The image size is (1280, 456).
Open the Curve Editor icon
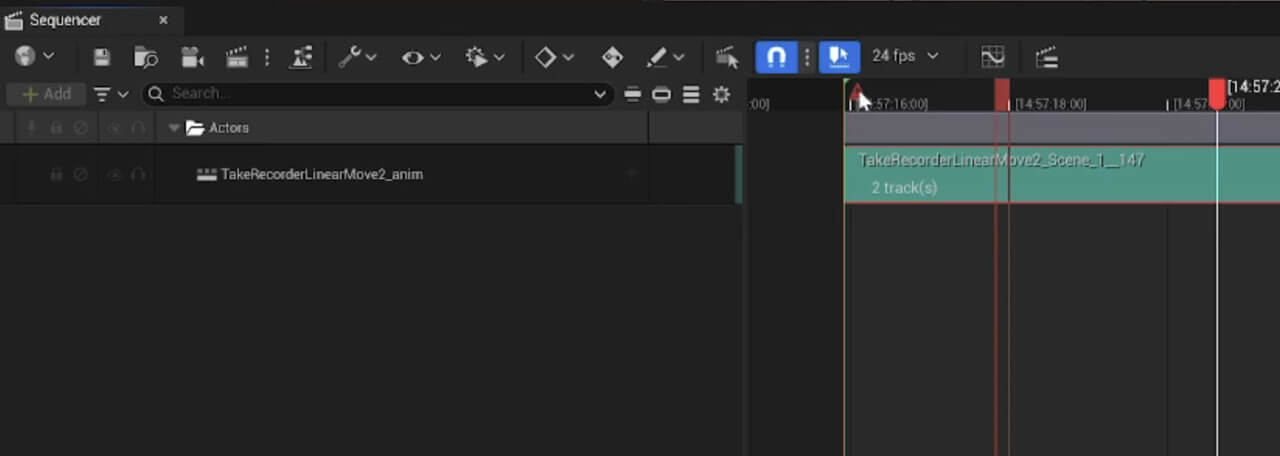pyautogui.click(x=992, y=57)
